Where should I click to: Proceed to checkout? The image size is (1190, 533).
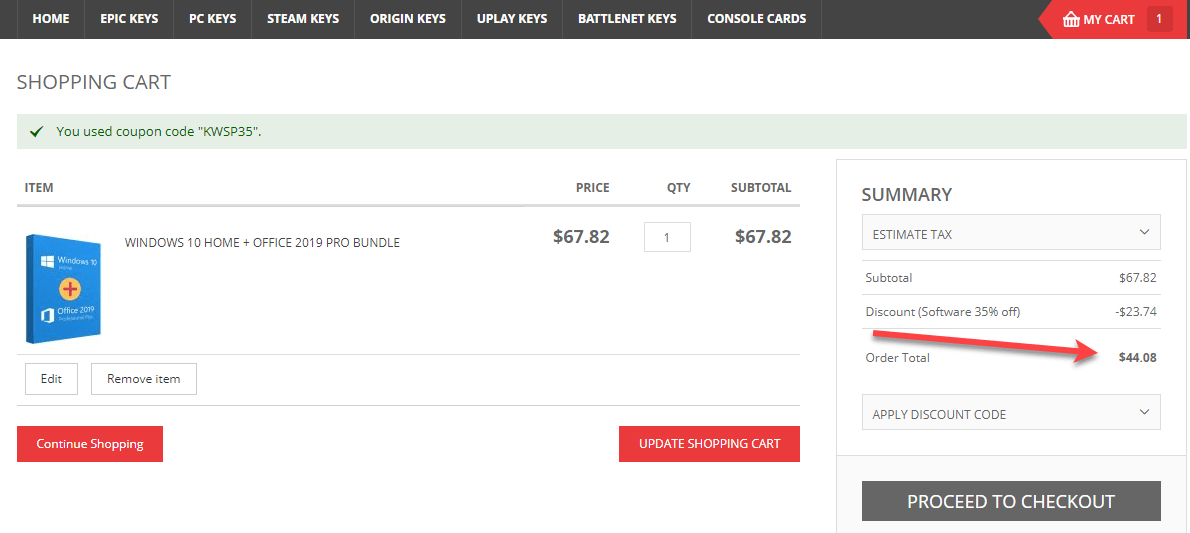click(1011, 501)
